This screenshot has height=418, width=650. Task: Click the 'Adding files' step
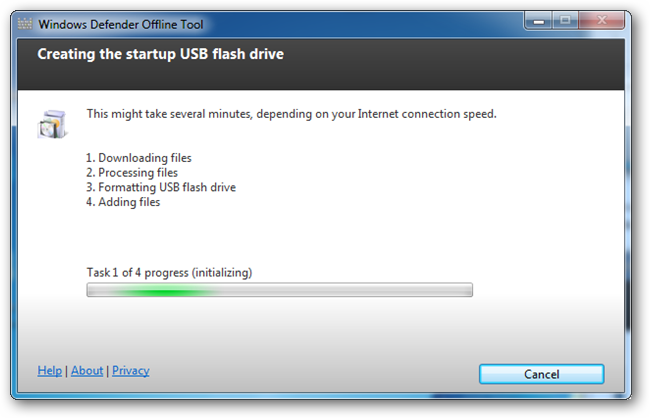tap(123, 202)
